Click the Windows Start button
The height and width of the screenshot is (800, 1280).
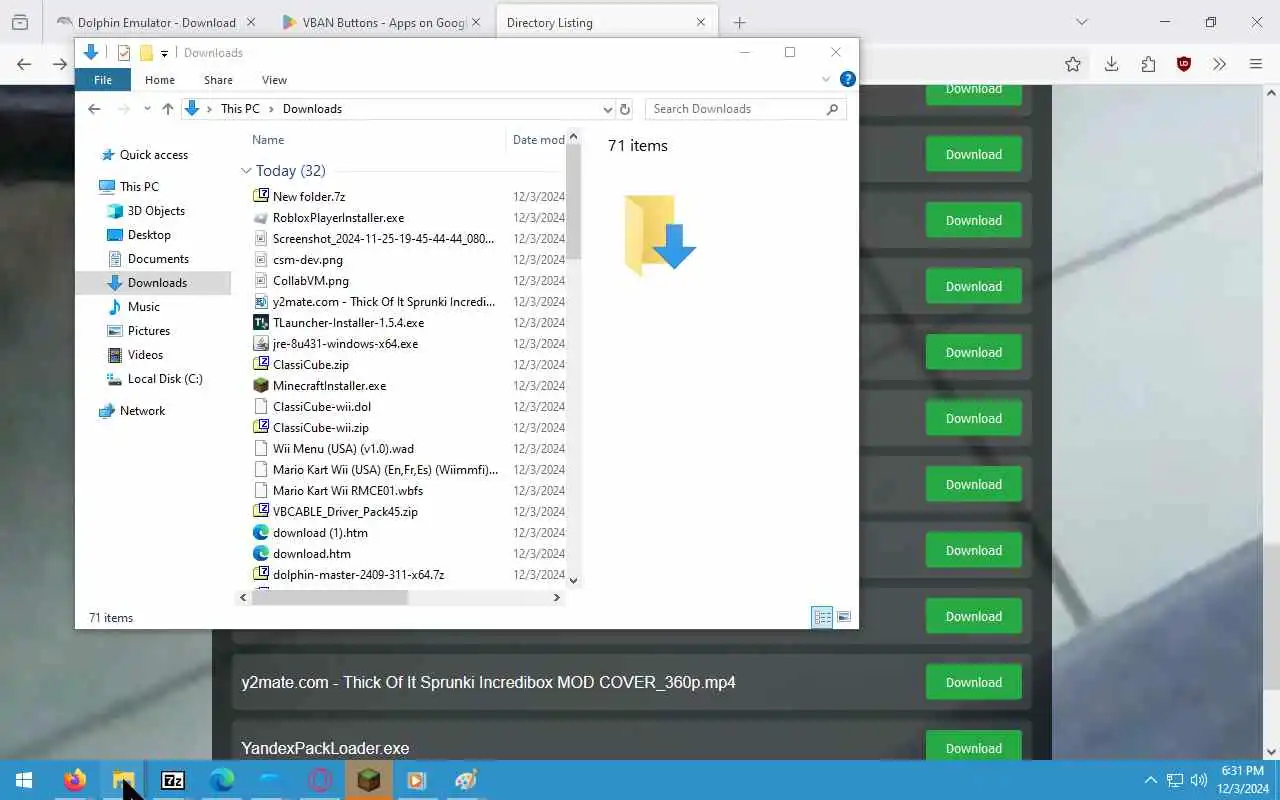pyautogui.click(x=24, y=780)
